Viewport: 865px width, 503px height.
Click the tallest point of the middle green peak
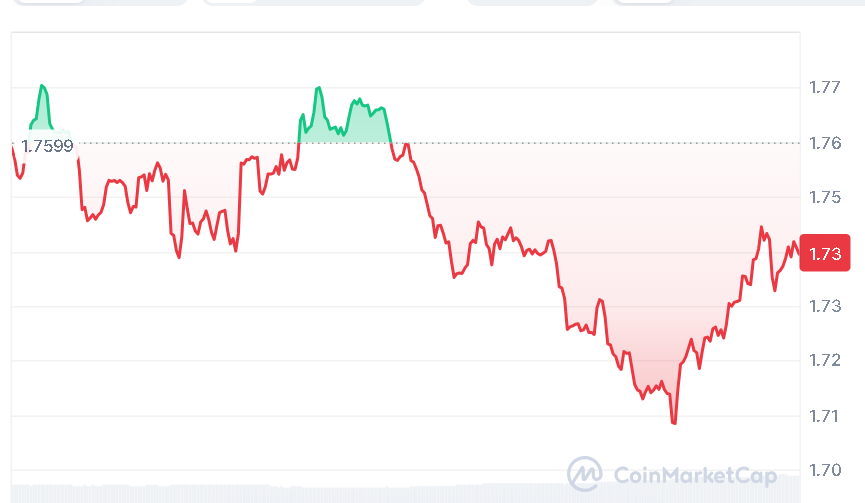pyautogui.click(x=318, y=88)
